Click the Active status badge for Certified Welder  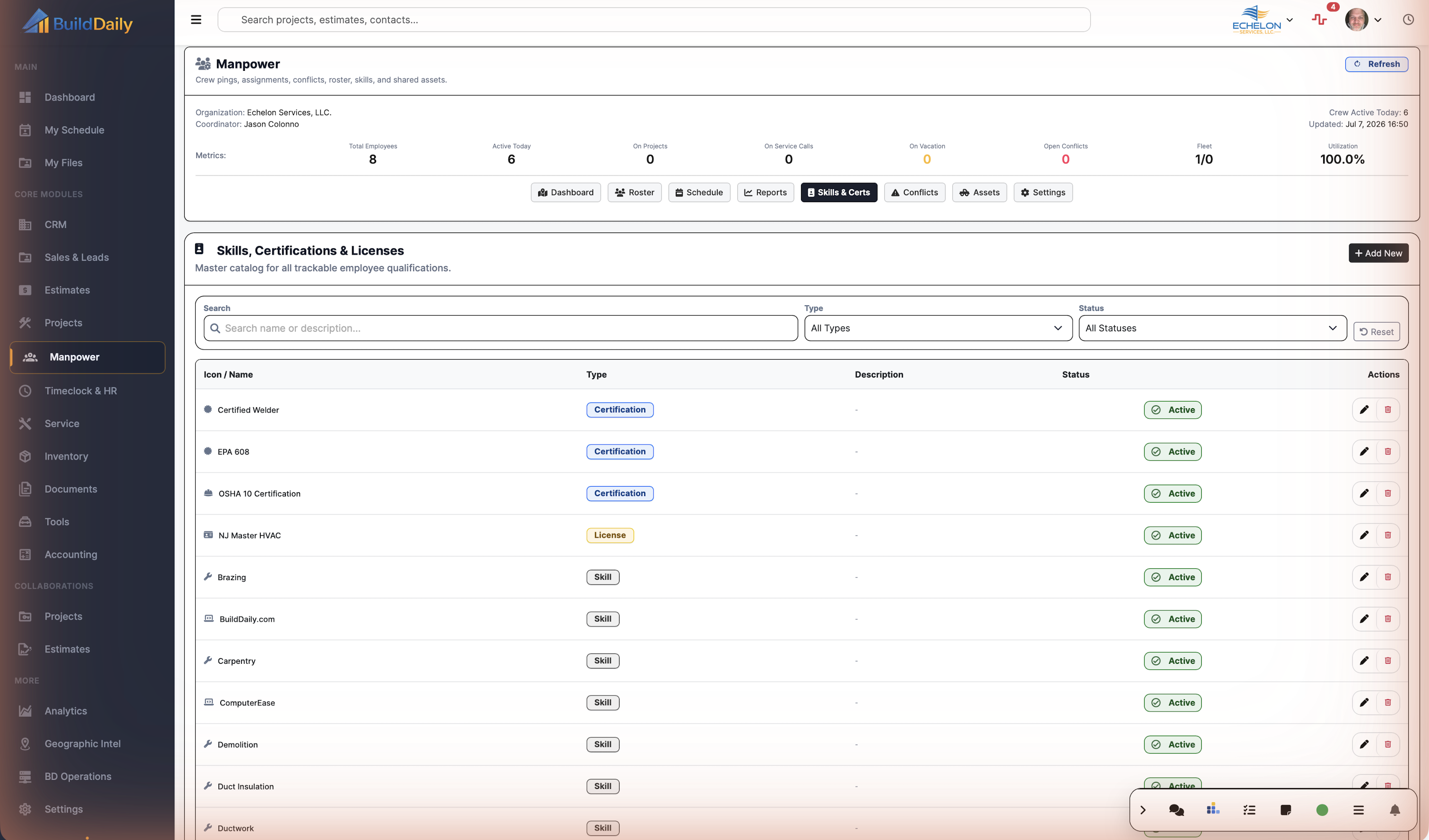pos(1173,410)
